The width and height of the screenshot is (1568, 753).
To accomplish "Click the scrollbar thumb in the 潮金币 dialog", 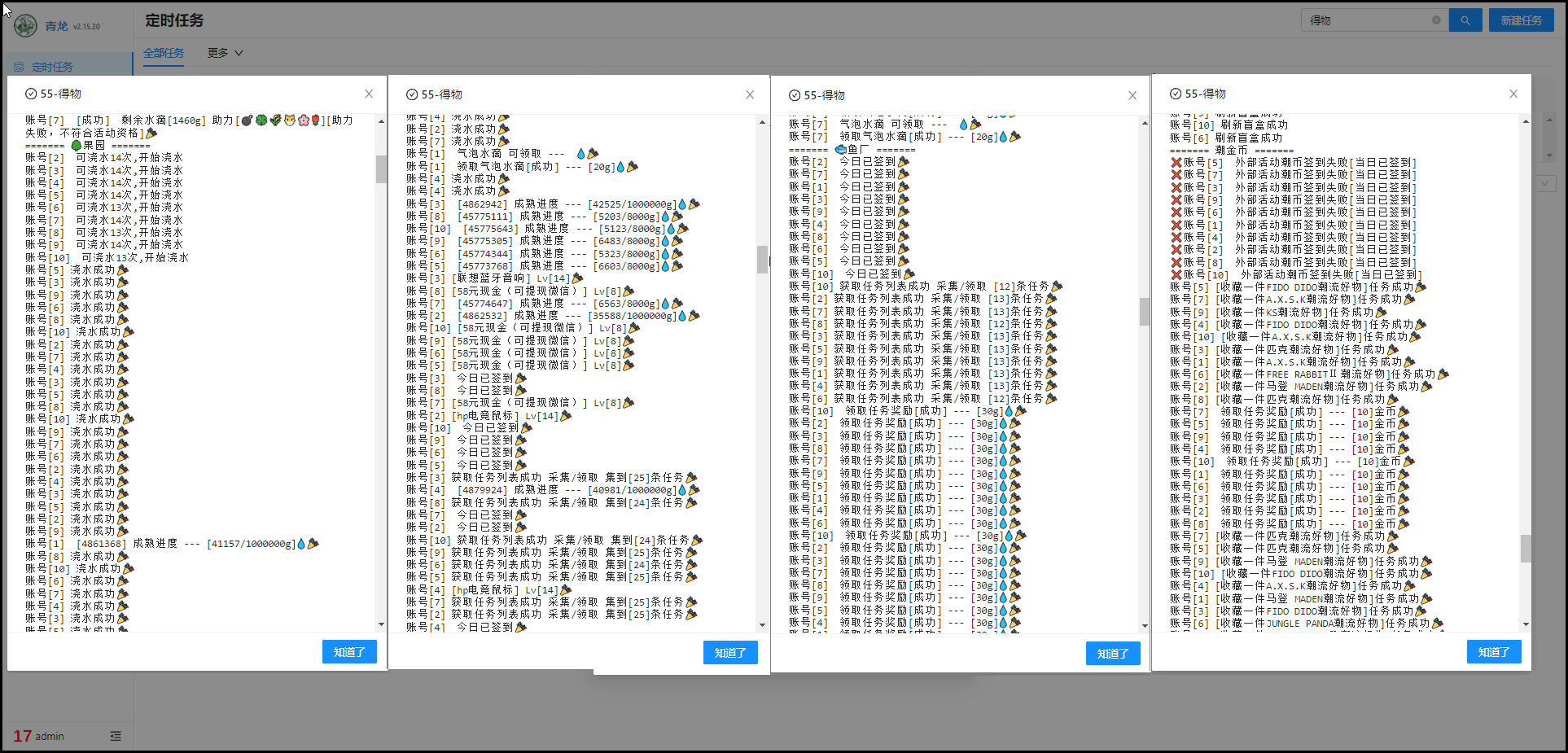I will click(x=1526, y=548).
